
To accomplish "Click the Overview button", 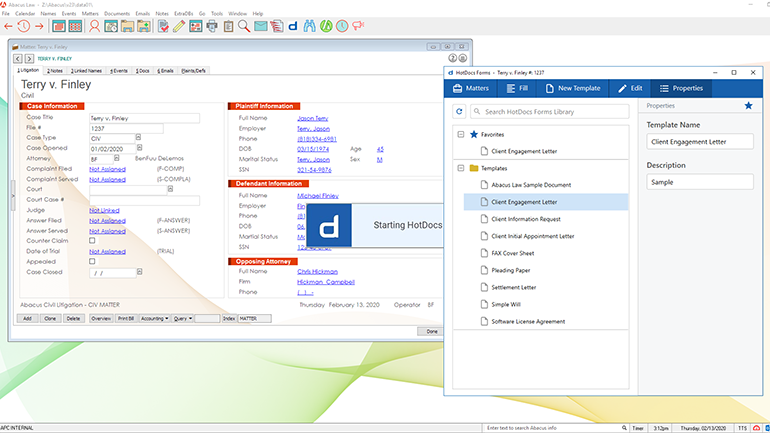I will pyautogui.click(x=101, y=319).
